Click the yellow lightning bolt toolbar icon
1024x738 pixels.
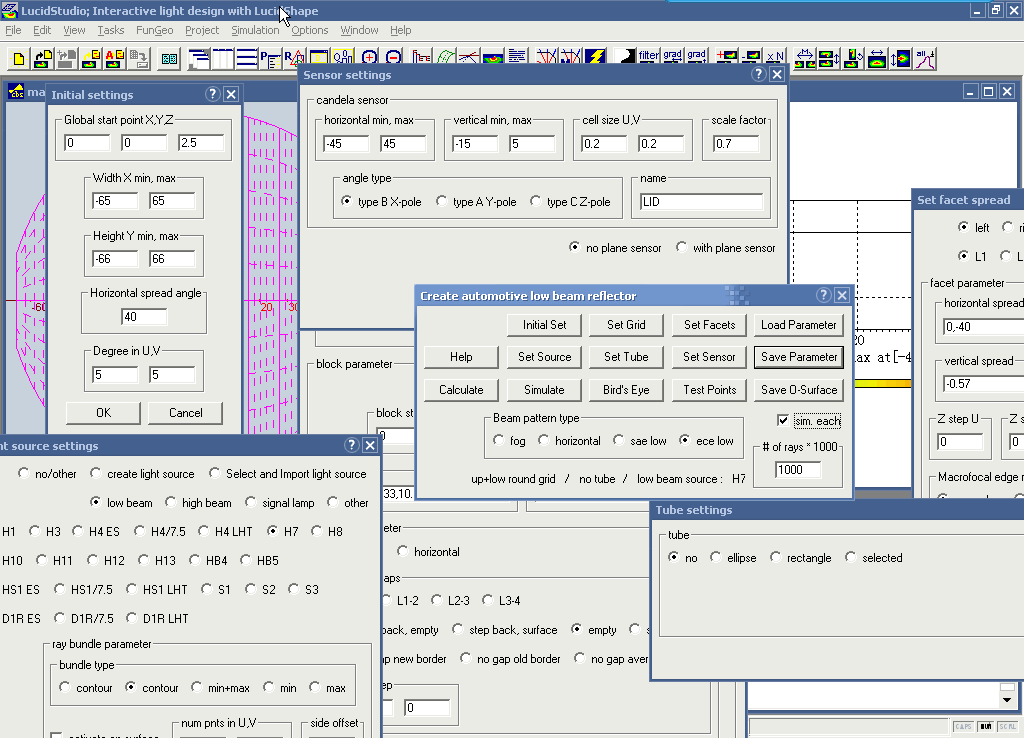pyautogui.click(x=595, y=57)
